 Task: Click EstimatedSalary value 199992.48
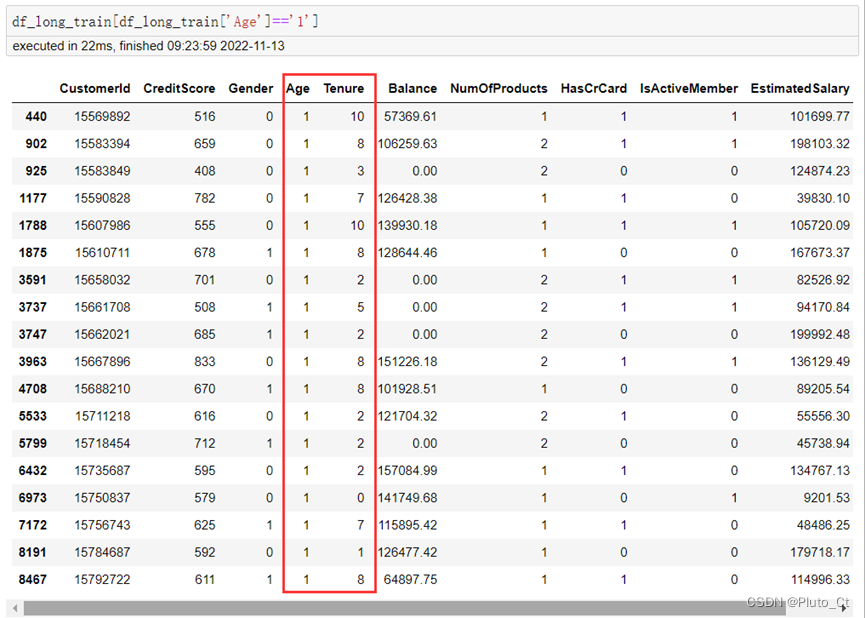coord(820,334)
